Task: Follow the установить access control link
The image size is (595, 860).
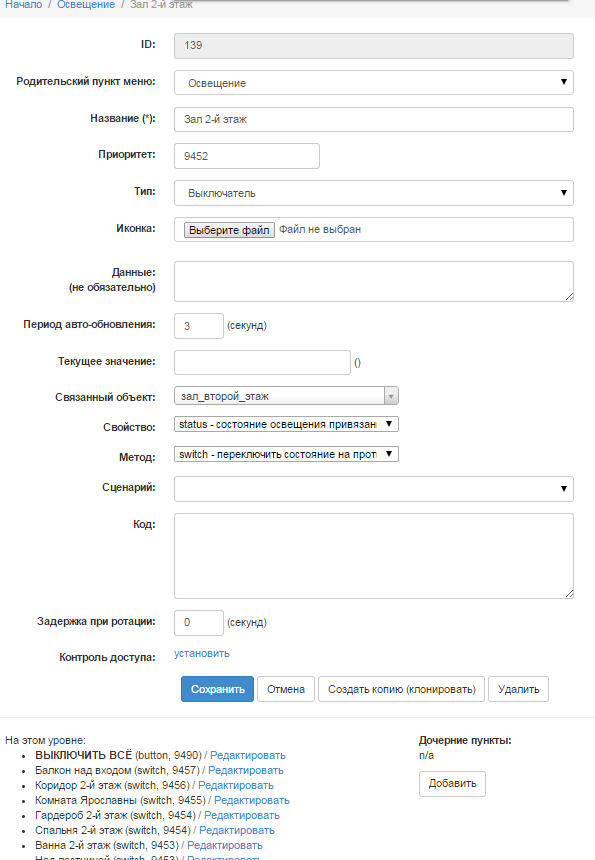Action: (202, 653)
